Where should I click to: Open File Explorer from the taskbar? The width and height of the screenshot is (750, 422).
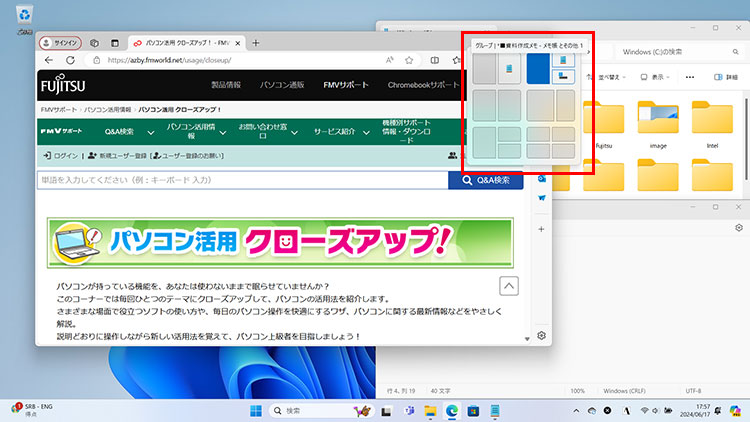click(429, 411)
